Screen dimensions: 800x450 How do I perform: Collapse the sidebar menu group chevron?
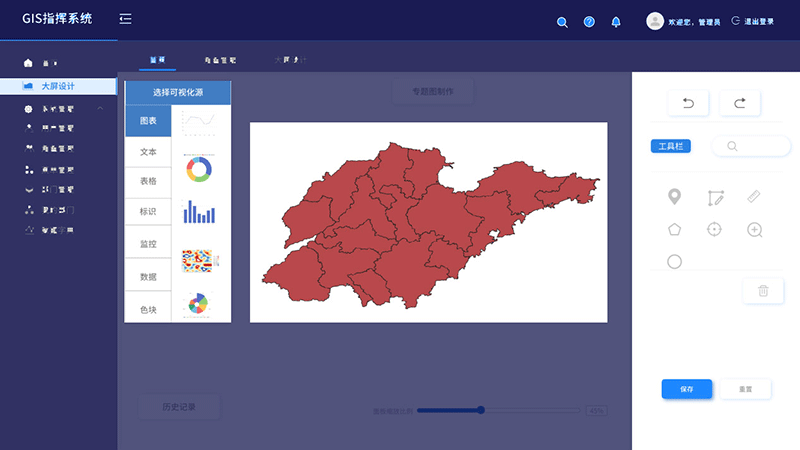pyautogui.click(x=100, y=108)
